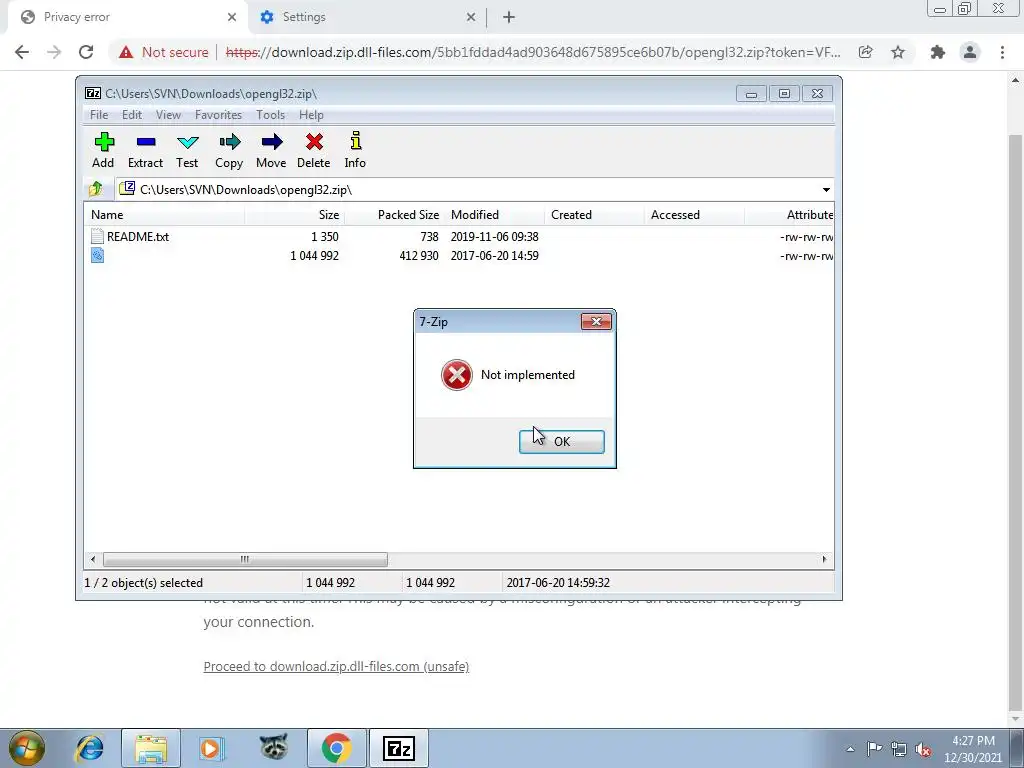The height and width of the screenshot is (768, 1024).
Task: Launch Internet Explorer from the taskbar
Action: [89, 748]
